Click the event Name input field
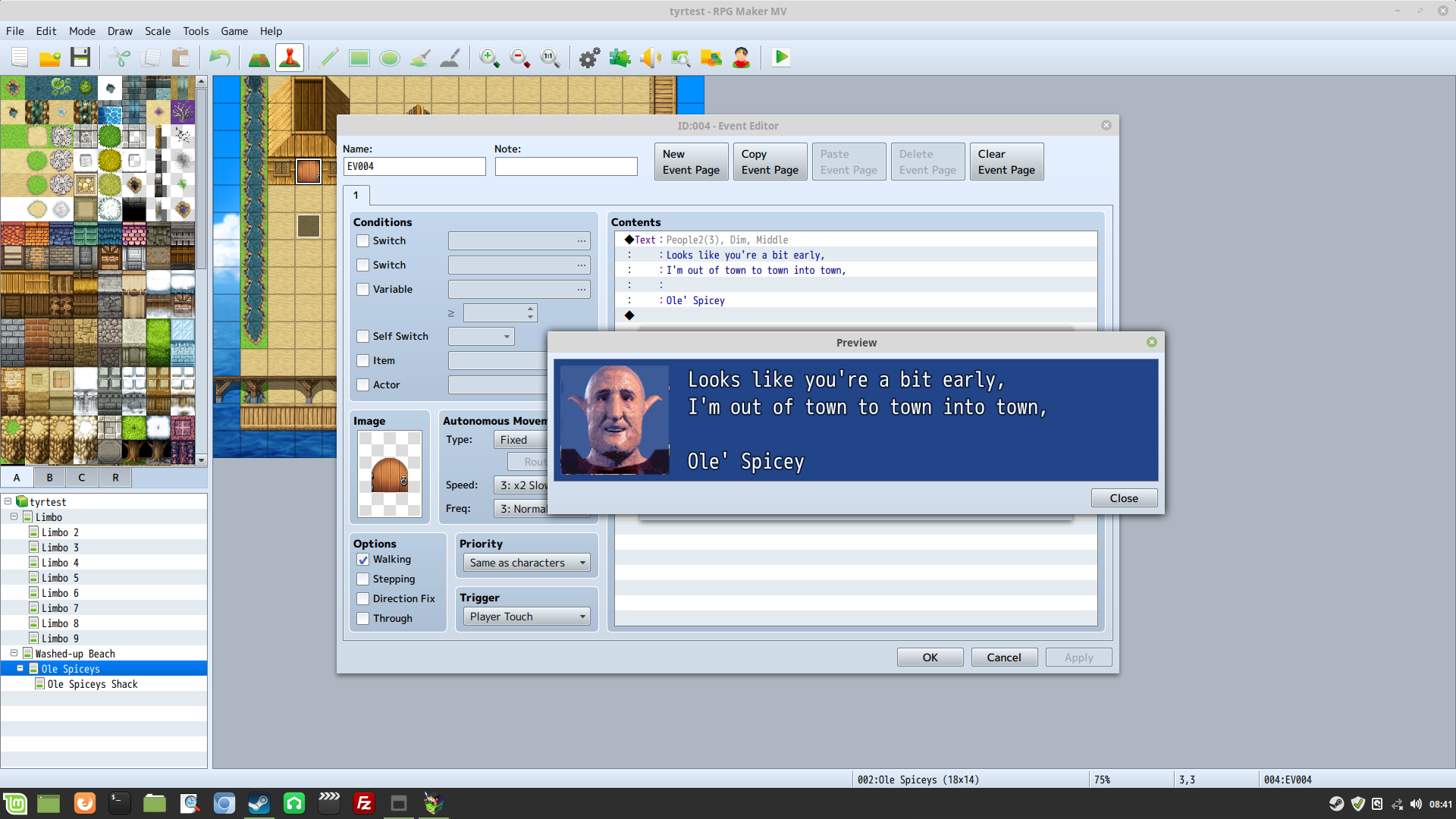This screenshot has width=1456, height=819. [414, 167]
